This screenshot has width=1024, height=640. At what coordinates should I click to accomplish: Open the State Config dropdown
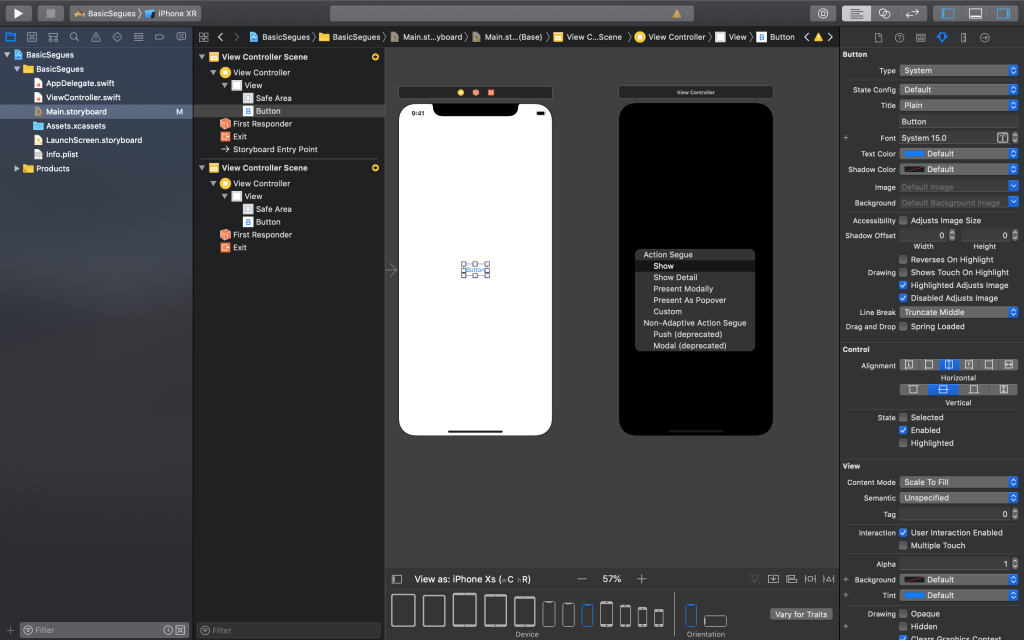point(959,89)
